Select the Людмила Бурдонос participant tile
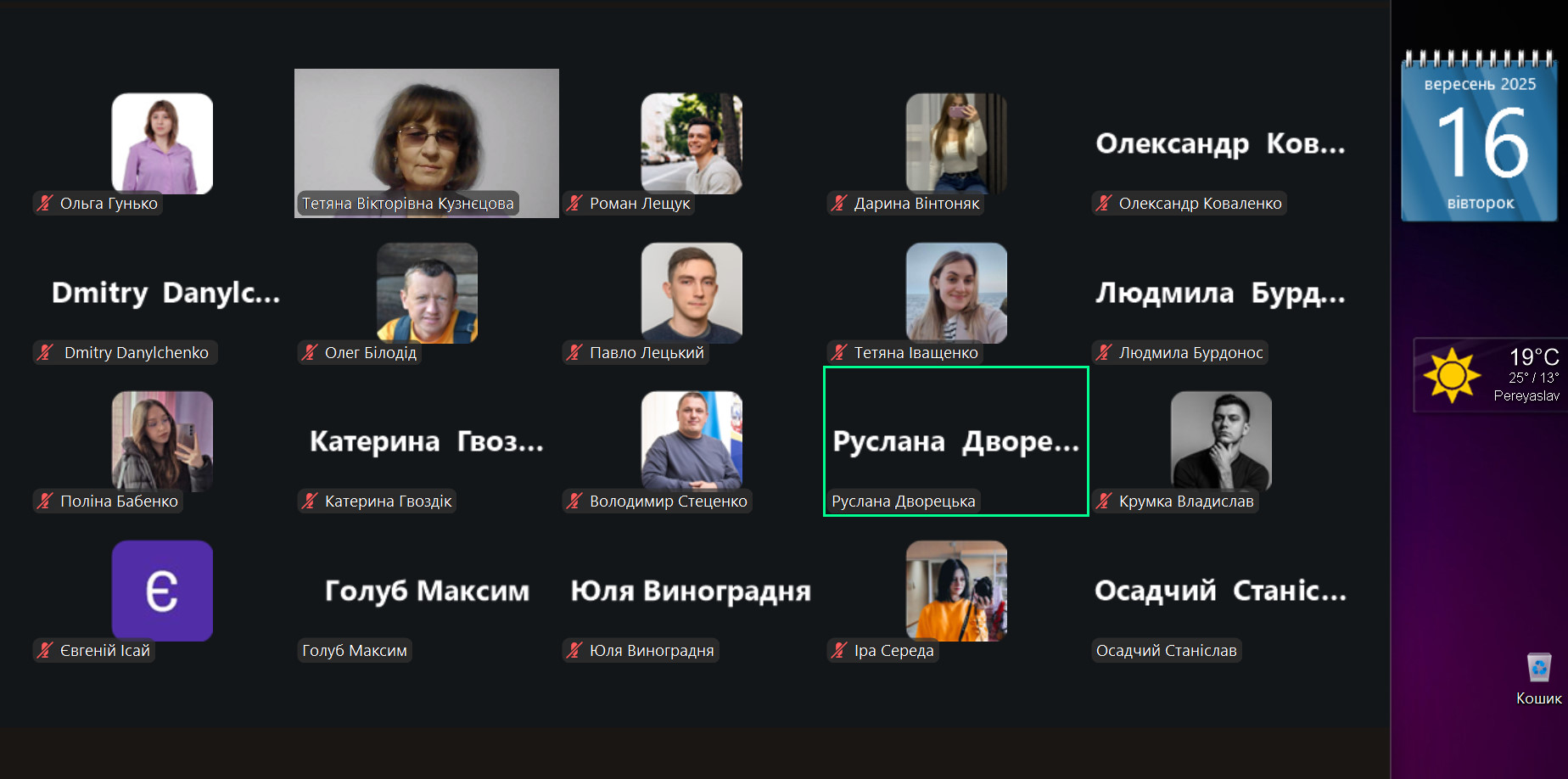The width and height of the screenshot is (1568, 779). coord(1221,293)
